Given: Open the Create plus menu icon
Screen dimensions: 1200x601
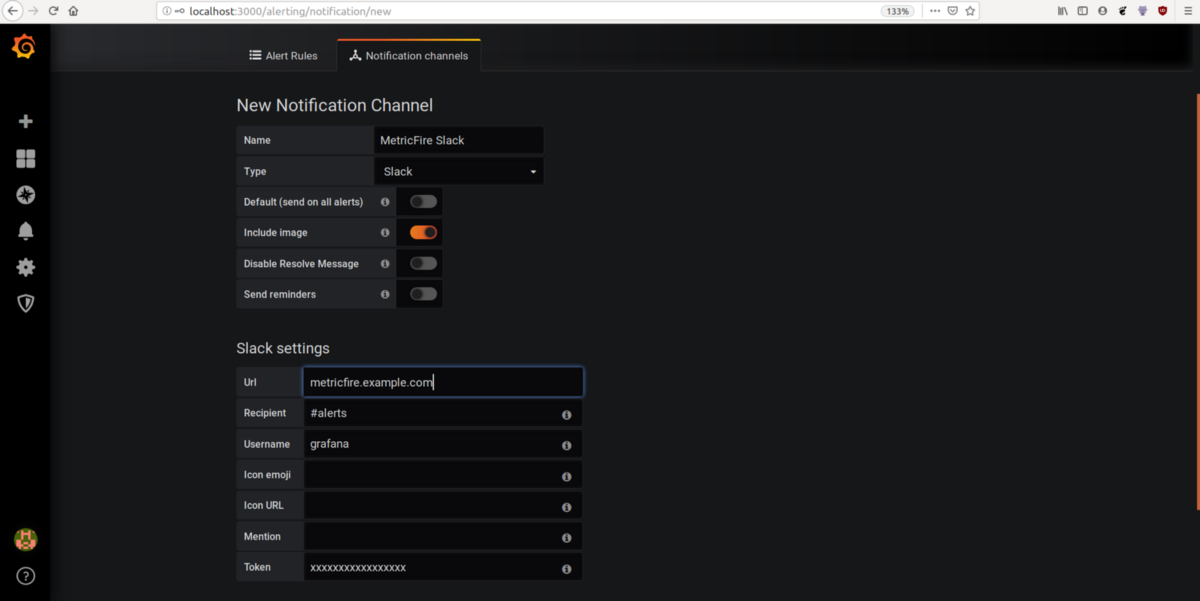Looking at the screenshot, I should (26, 121).
